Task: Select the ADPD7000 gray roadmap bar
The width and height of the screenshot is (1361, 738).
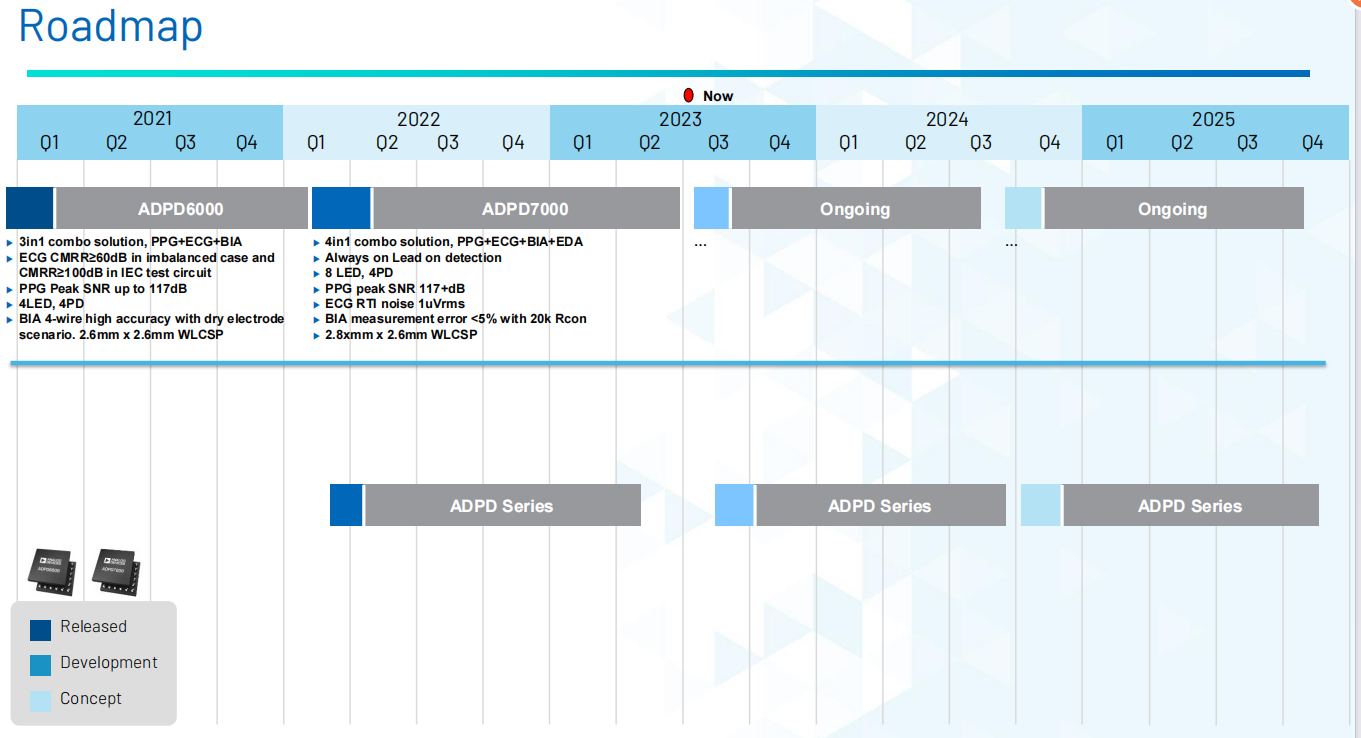Action: click(x=525, y=209)
